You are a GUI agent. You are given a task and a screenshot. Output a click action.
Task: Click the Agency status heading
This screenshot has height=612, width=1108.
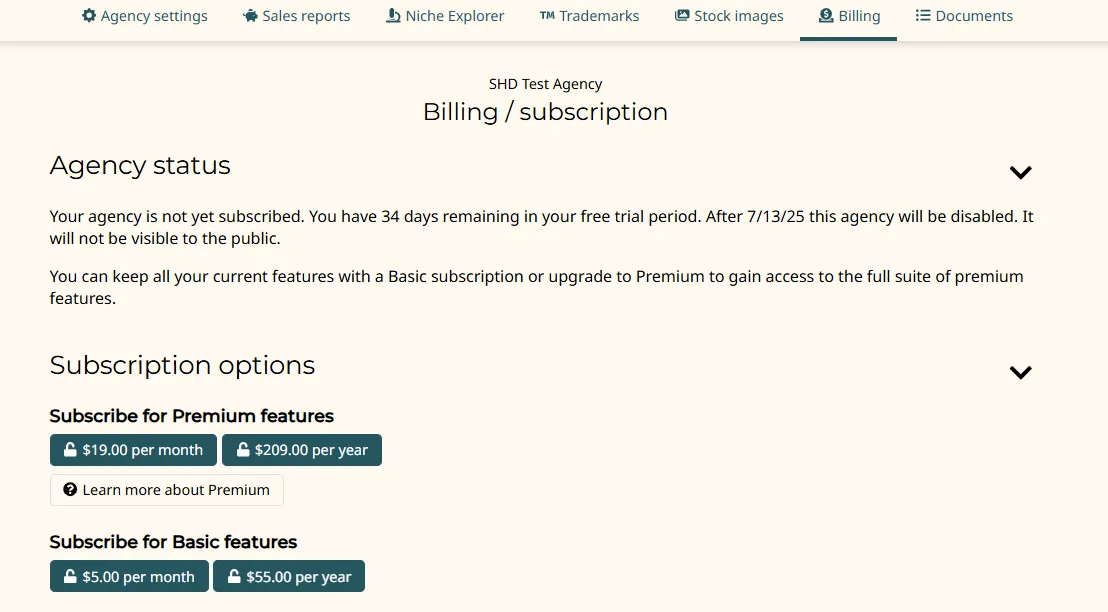140,166
